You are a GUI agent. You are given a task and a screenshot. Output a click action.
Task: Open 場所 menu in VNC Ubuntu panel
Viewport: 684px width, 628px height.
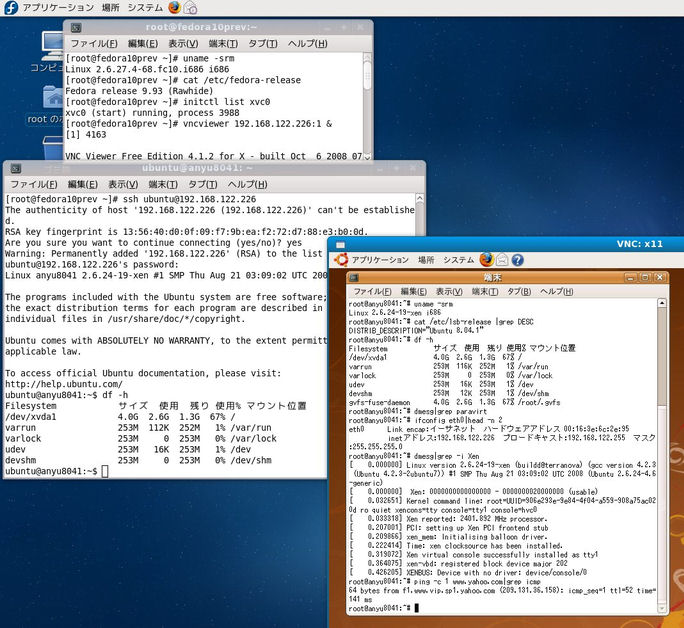coord(426,260)
